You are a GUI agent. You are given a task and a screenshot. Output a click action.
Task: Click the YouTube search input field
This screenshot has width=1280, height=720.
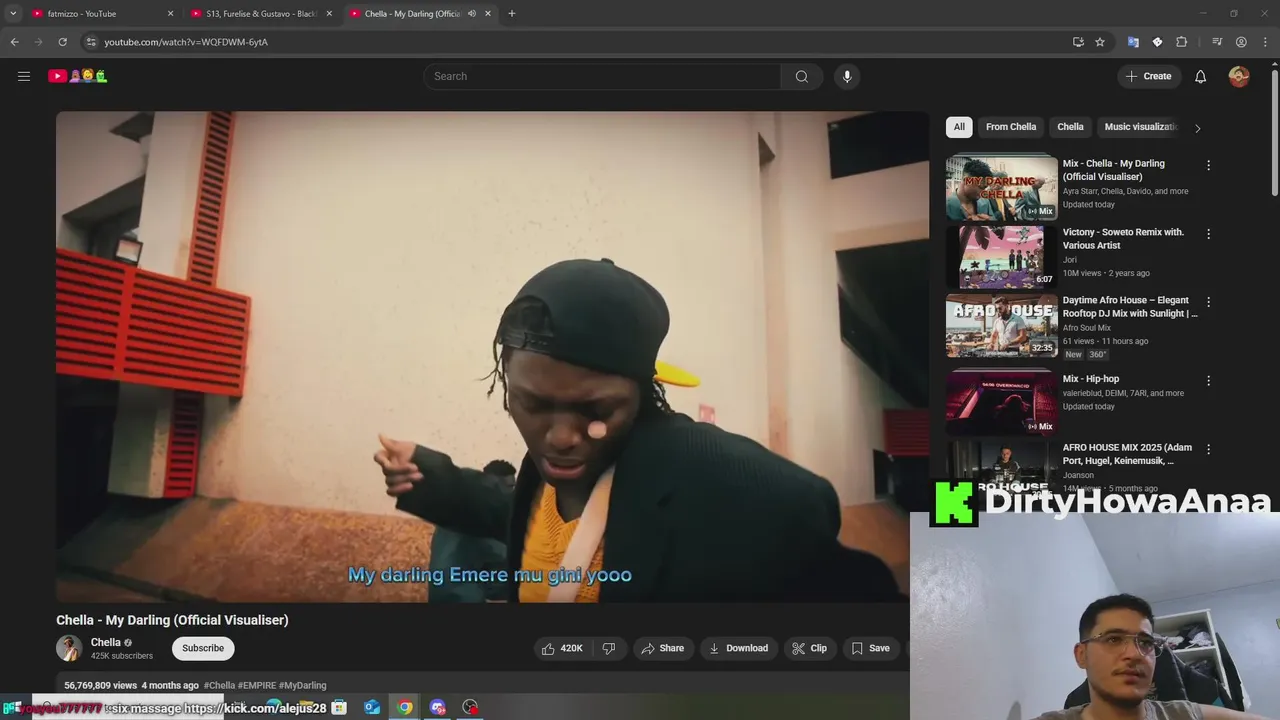pos(602,76)
